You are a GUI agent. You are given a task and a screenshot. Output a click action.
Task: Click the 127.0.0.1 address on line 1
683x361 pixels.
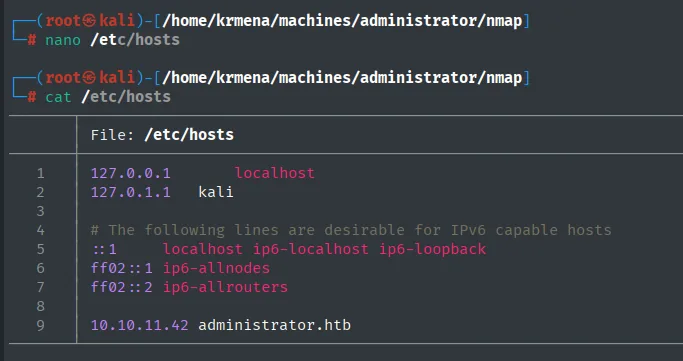(130, 173)
